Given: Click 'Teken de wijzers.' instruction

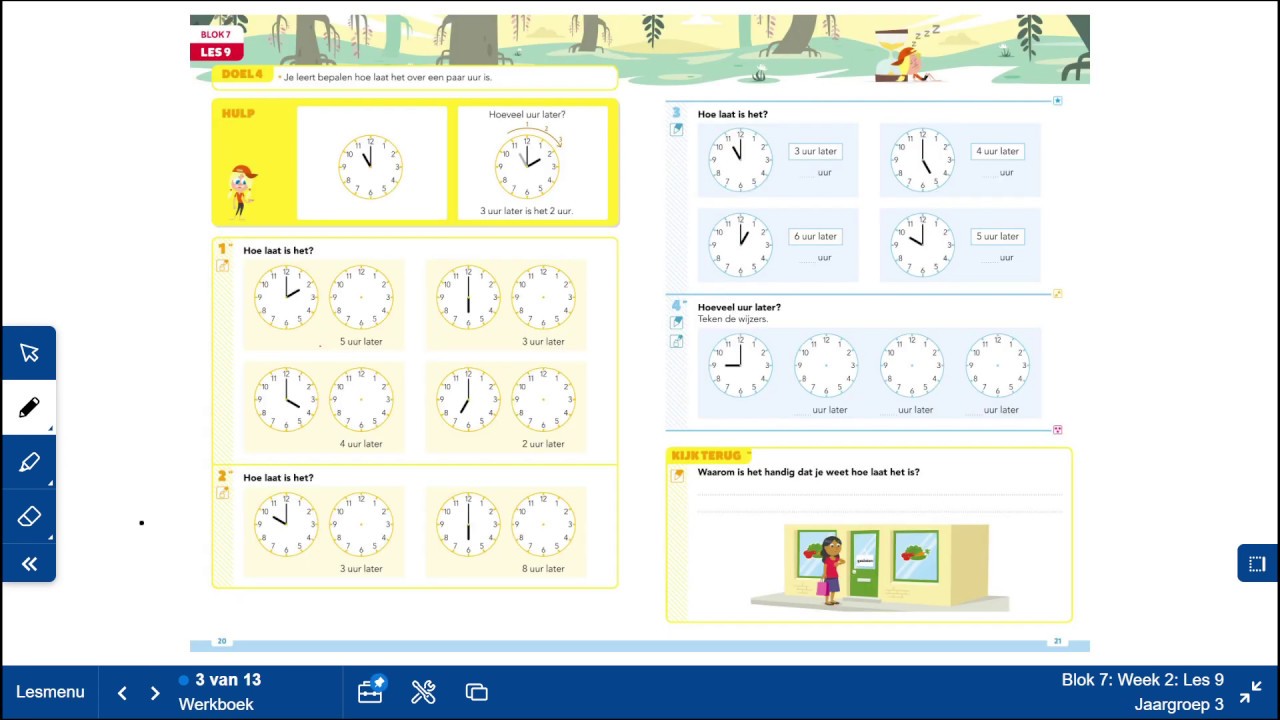Looking at the screenshot, I should click(x=733, y=319).
